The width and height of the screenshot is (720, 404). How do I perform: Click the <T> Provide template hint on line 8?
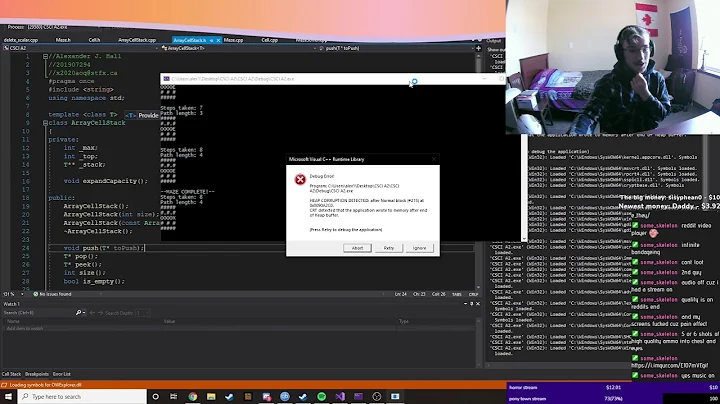coord(142,115)
